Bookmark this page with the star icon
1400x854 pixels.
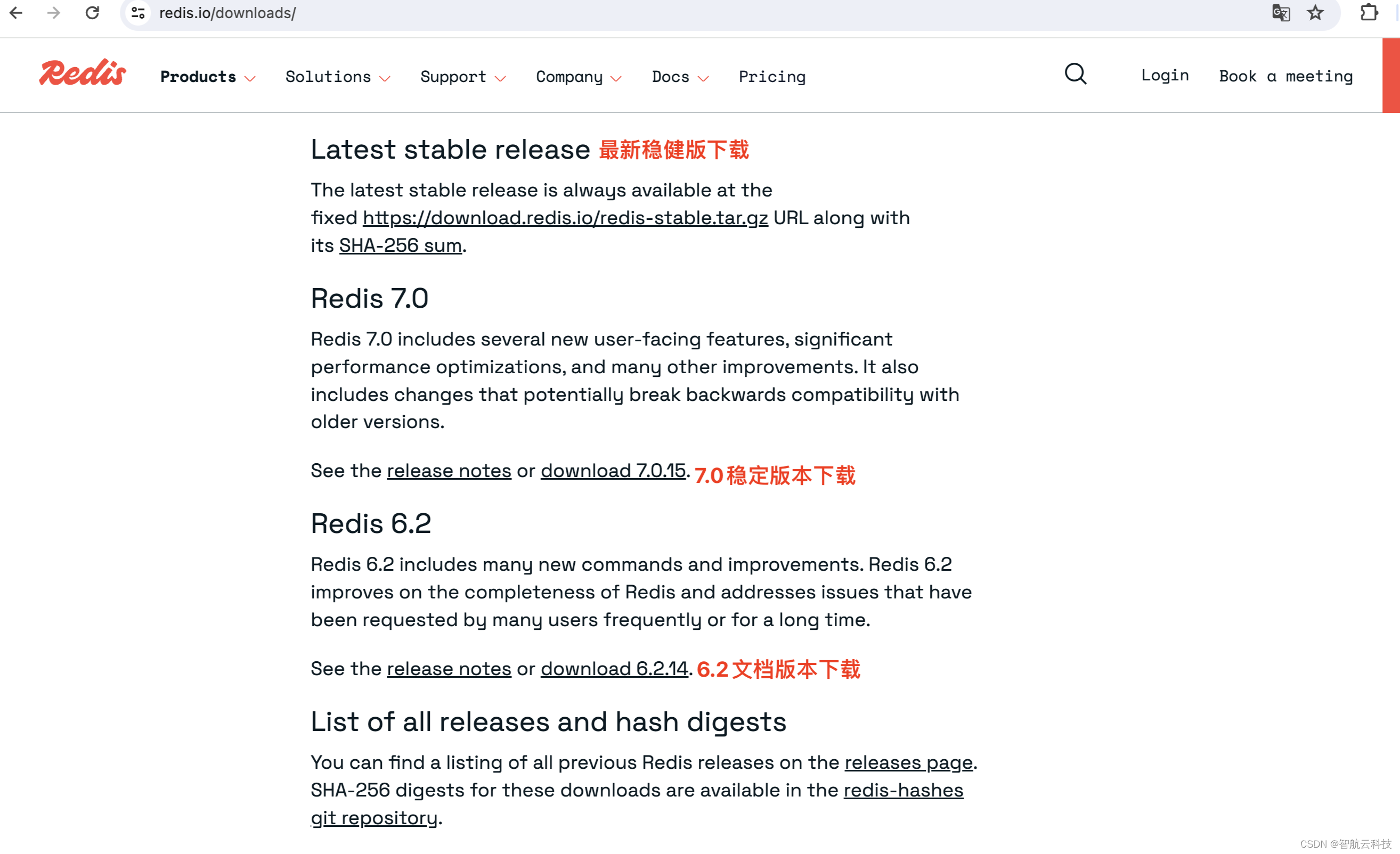(1315, 12)
